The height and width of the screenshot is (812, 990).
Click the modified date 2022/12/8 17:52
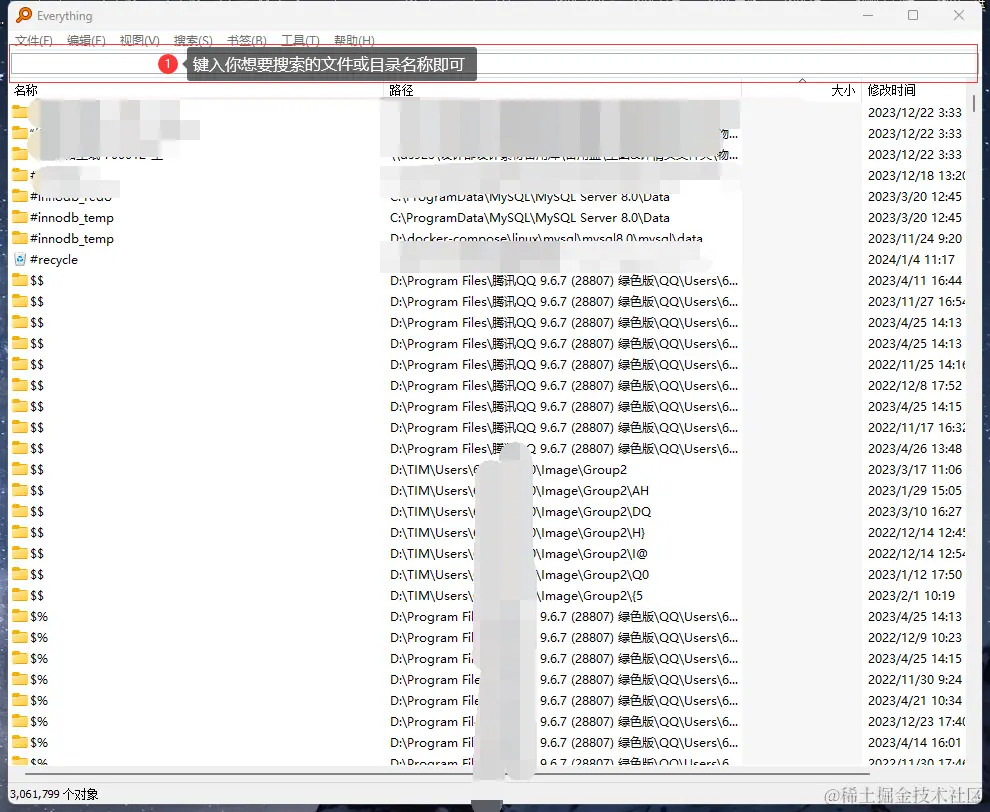coord(914,385)
